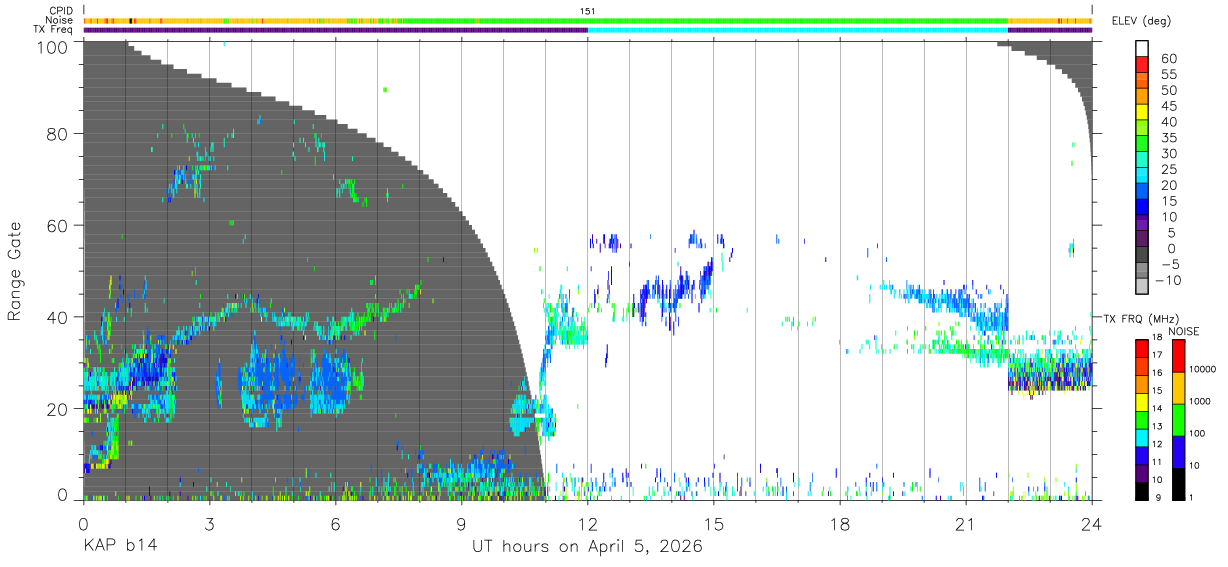Click the TX FRQ (MHz) legend title
Viewport: 1228px width, 567px height.
pyautogui.click(x=1143, y=318)
